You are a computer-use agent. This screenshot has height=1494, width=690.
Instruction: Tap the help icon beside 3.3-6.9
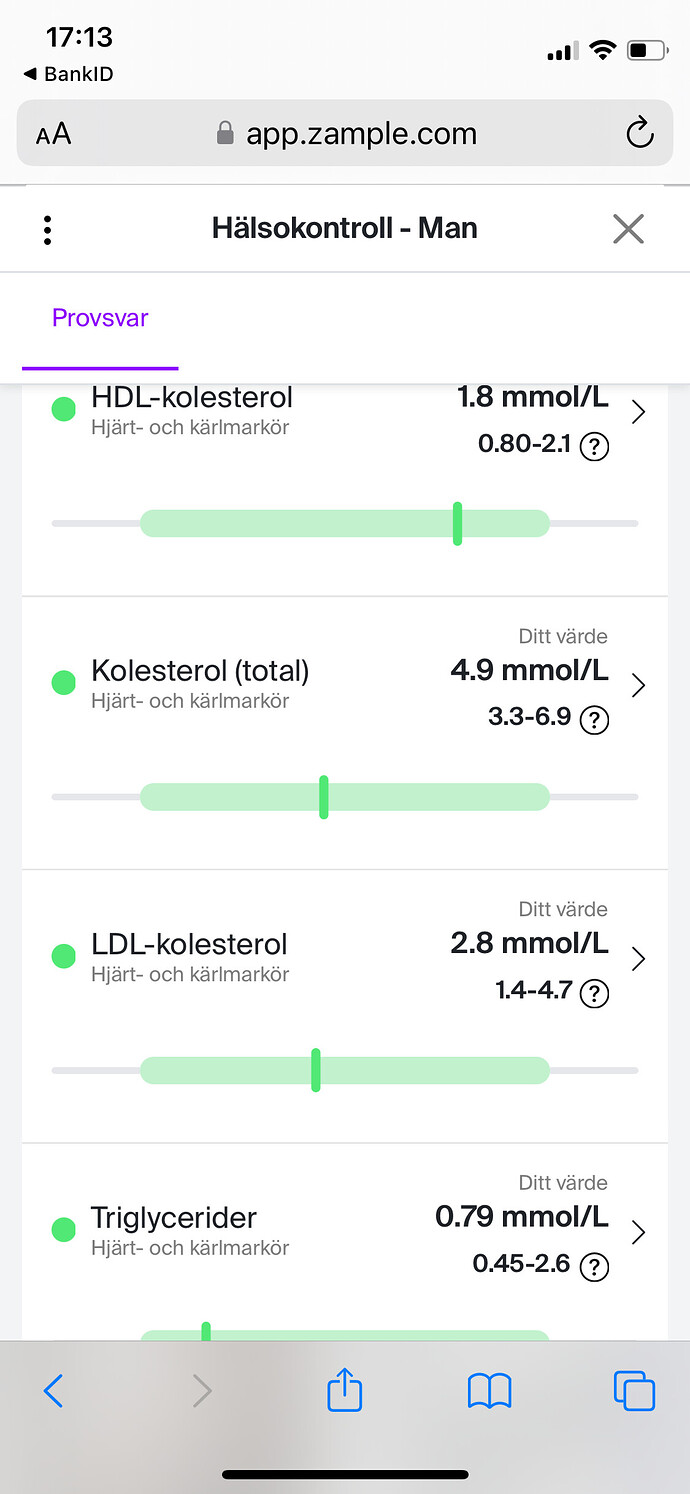[x=594, y=720]
